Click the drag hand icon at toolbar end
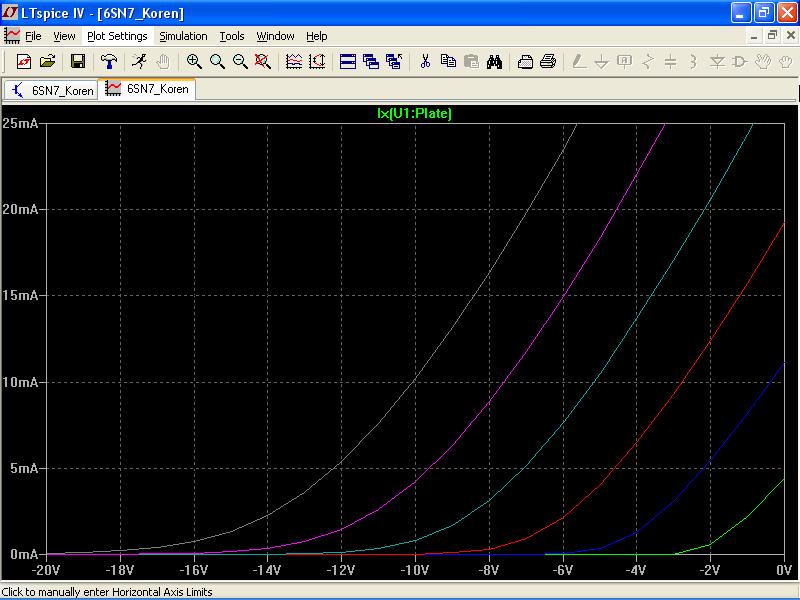Screen dimensions: 800x600 click(786, 62)
